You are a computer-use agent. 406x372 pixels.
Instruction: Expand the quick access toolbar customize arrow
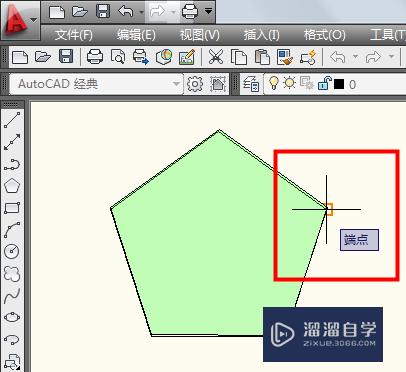tap(208, 12)
